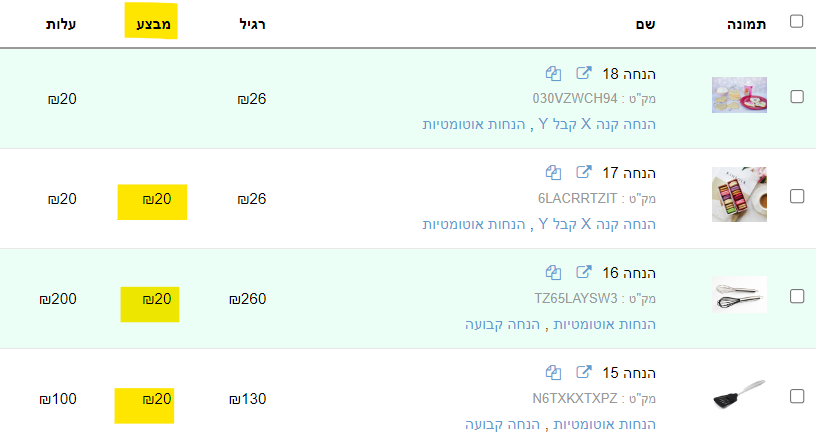Check the checkbox for row הנחה 18
The width and height of the screenshot is (824, 448).
coord(797,97)
